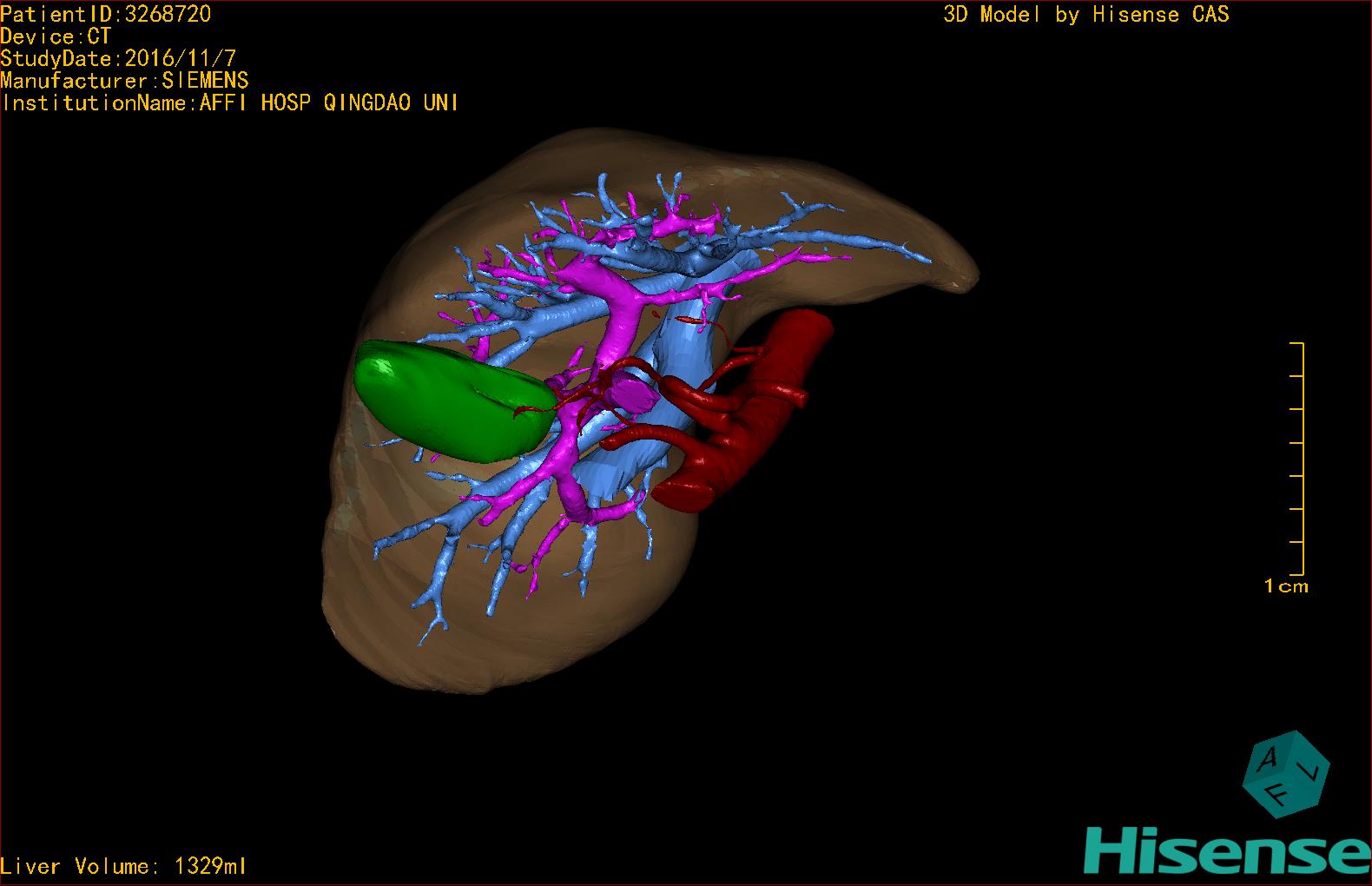Image resolution: width=1372 pixels, height=886 pixels.
Task: Click the StudyDate:2016/11/7 label
Action: coord(118,59)
